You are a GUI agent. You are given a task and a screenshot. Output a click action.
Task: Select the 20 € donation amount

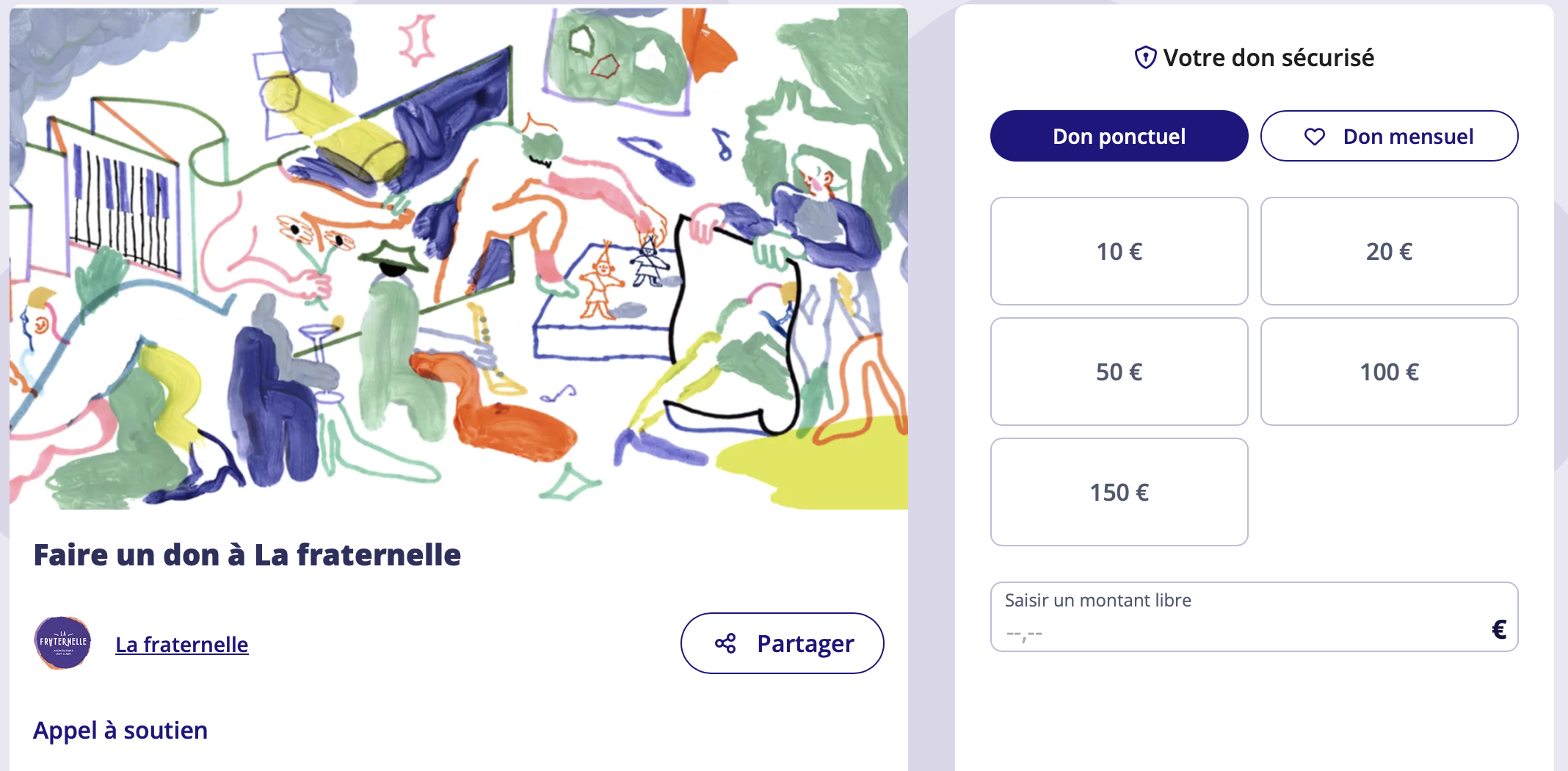click(1389, 251)
